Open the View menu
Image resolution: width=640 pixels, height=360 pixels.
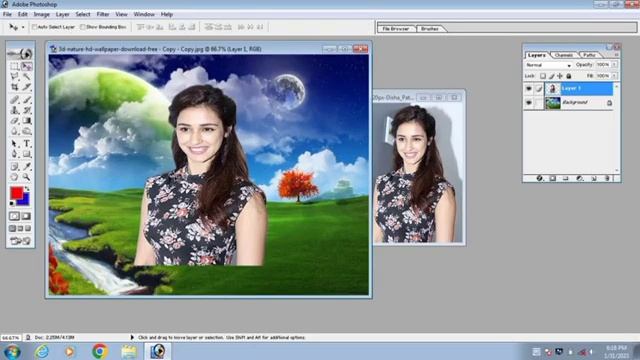(121, 14)
